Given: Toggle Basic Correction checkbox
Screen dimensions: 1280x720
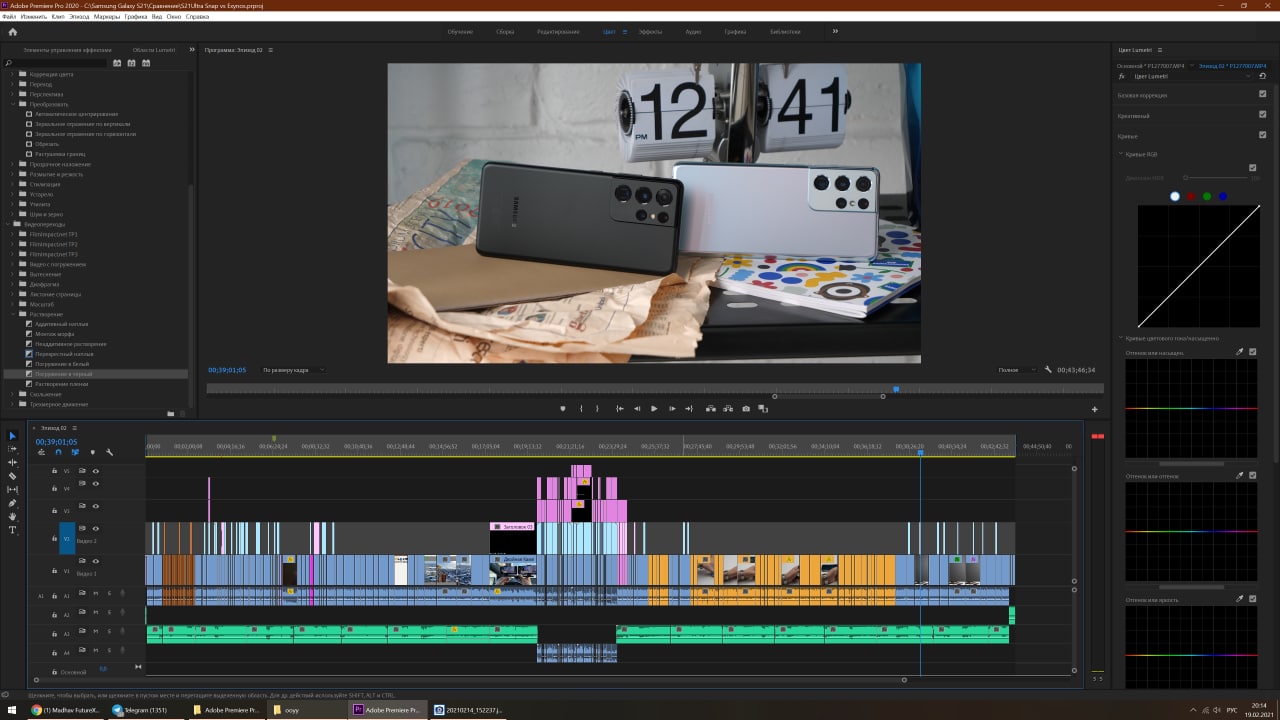Looking at the screenshot, I should click(1262, 95).
